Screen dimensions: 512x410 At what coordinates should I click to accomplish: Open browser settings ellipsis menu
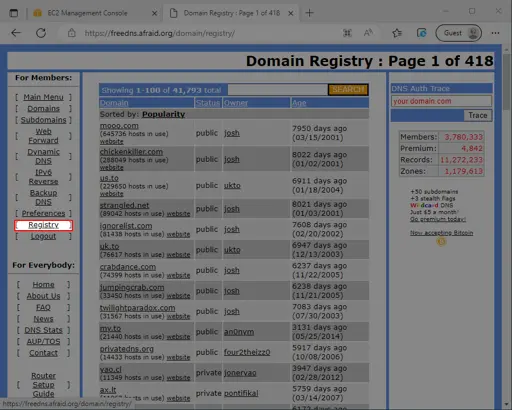[495, 33]
